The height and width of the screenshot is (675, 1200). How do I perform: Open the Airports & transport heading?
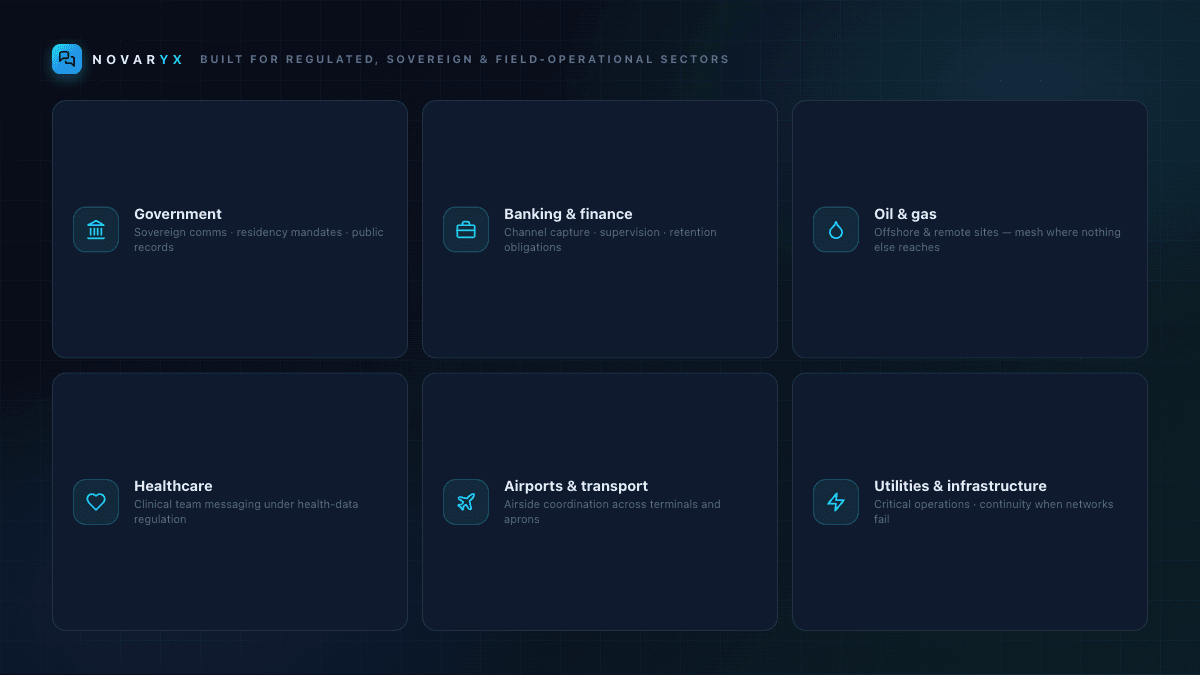point(576,486)
